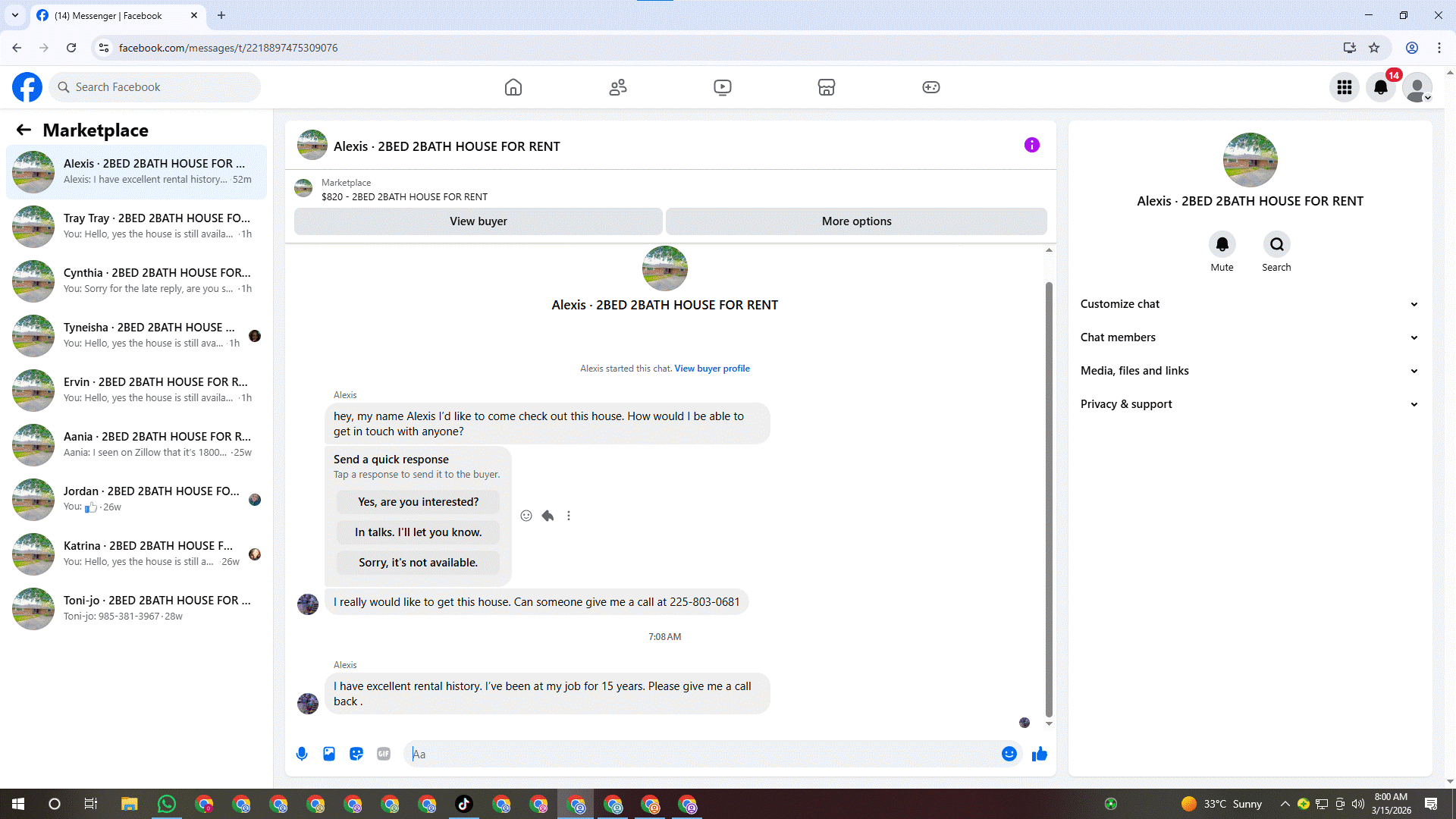Click the browser address bar URL
Image resolution: width=1456 pixels, height=819 pixels.
pos(228,48)
